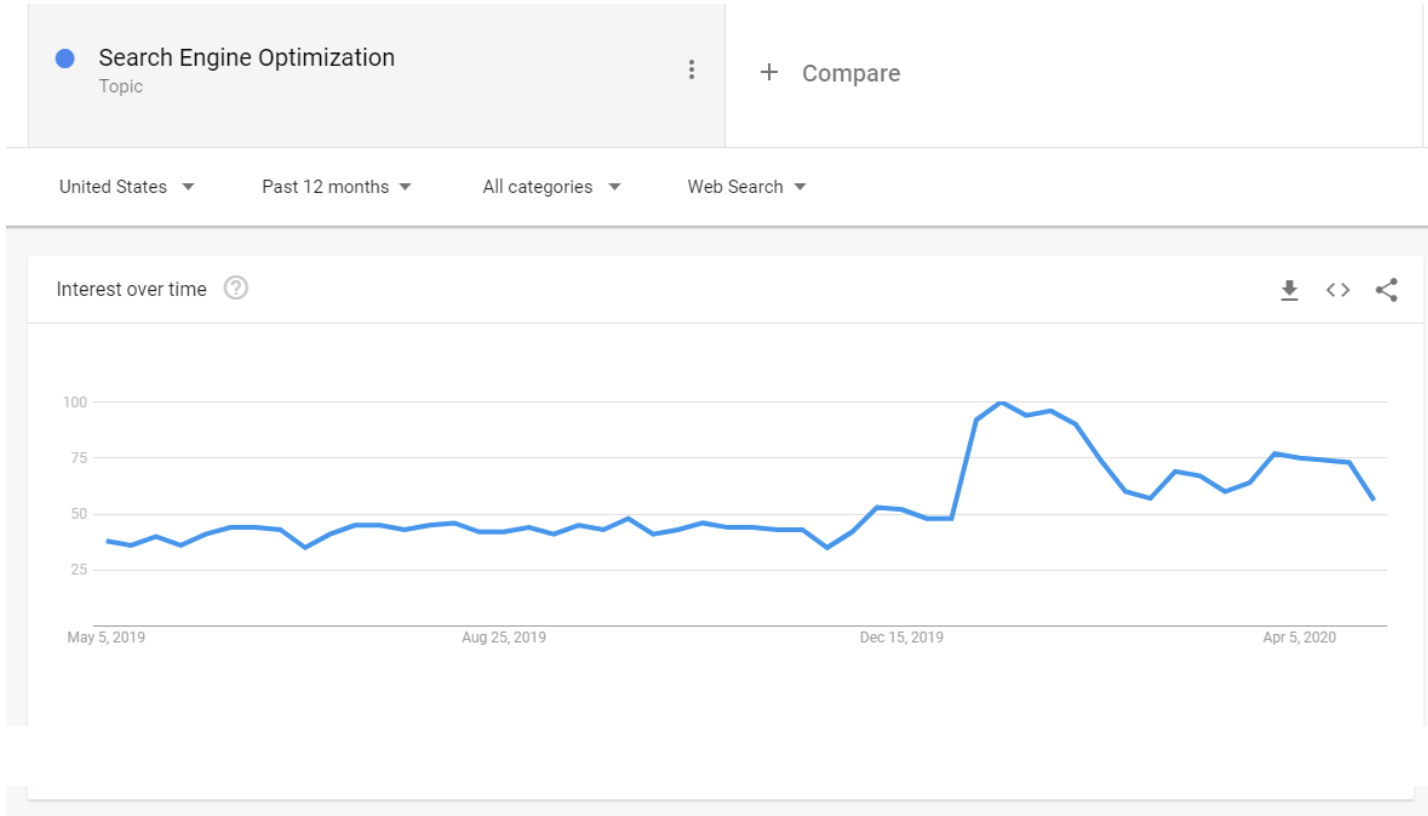The height and width of the screenshot is (816, 1428).
Task: Select the Interest over time heading
Action: click(x=131, y=289)
